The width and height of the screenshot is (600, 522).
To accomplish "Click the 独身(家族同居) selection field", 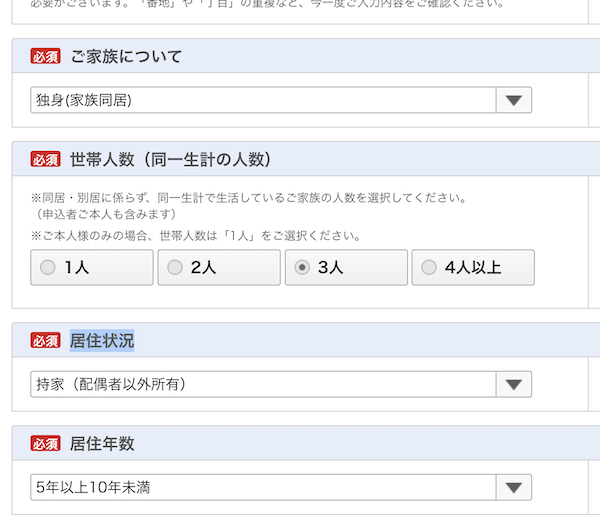I will (263, 100).
